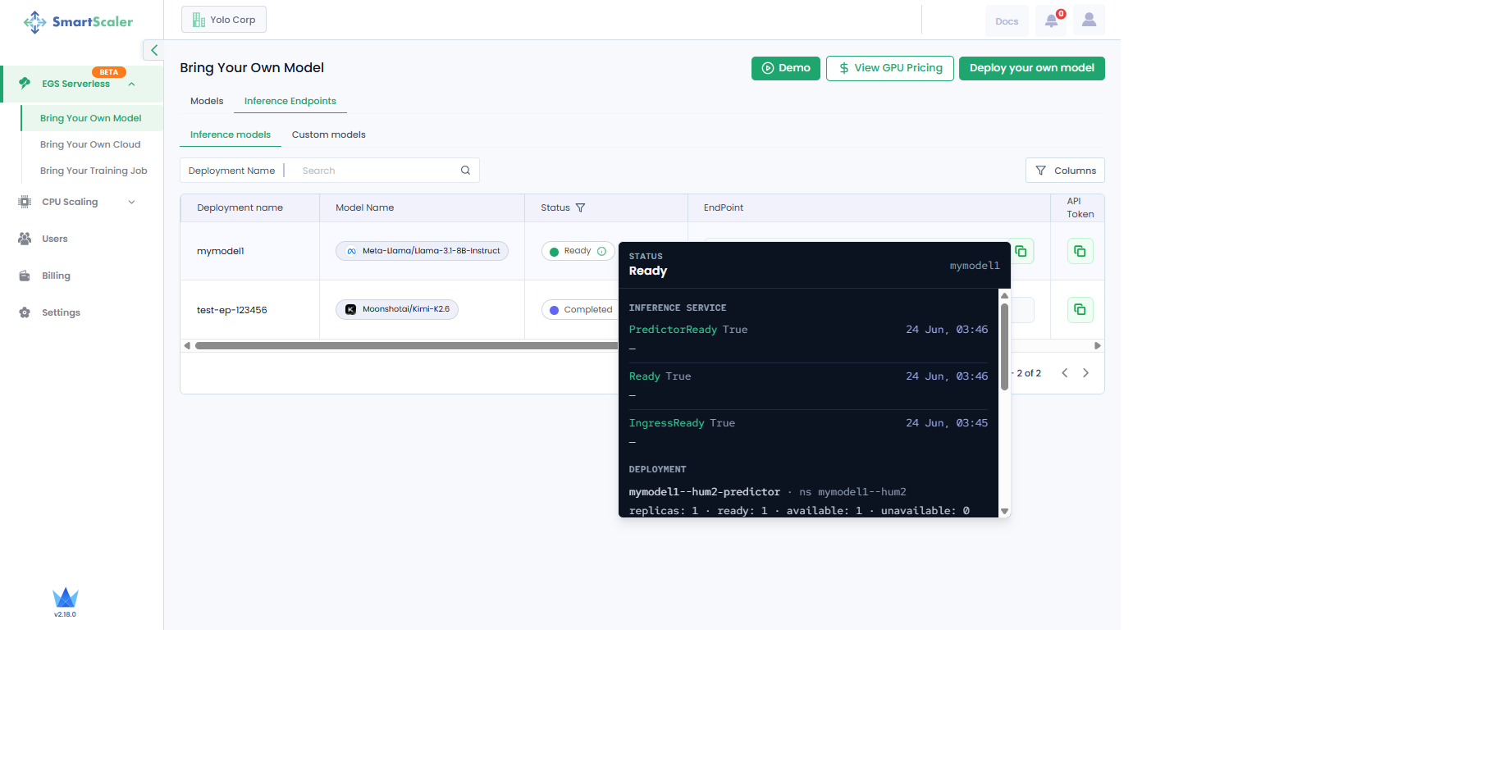Open the notifications bell
1512x784 pixels.
click(x=1051, y=21)
